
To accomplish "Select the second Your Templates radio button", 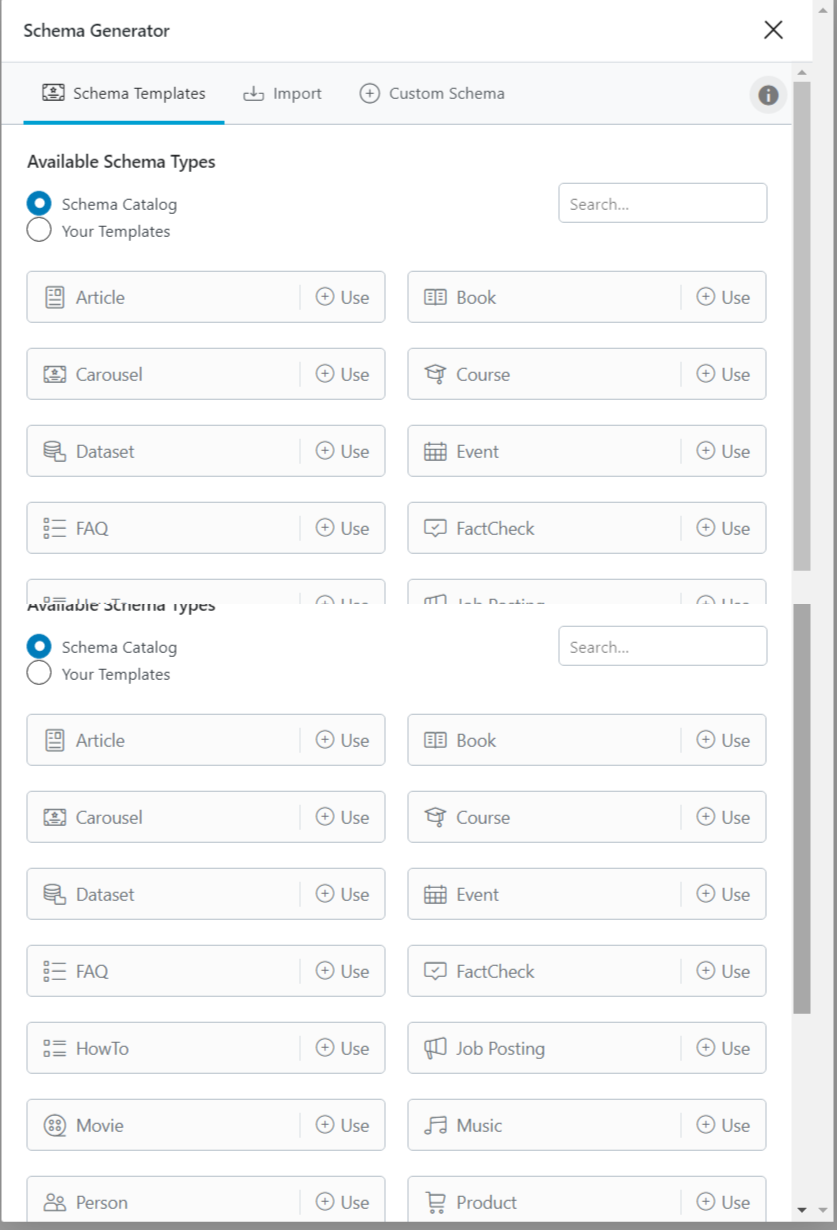I will (39, 674).
